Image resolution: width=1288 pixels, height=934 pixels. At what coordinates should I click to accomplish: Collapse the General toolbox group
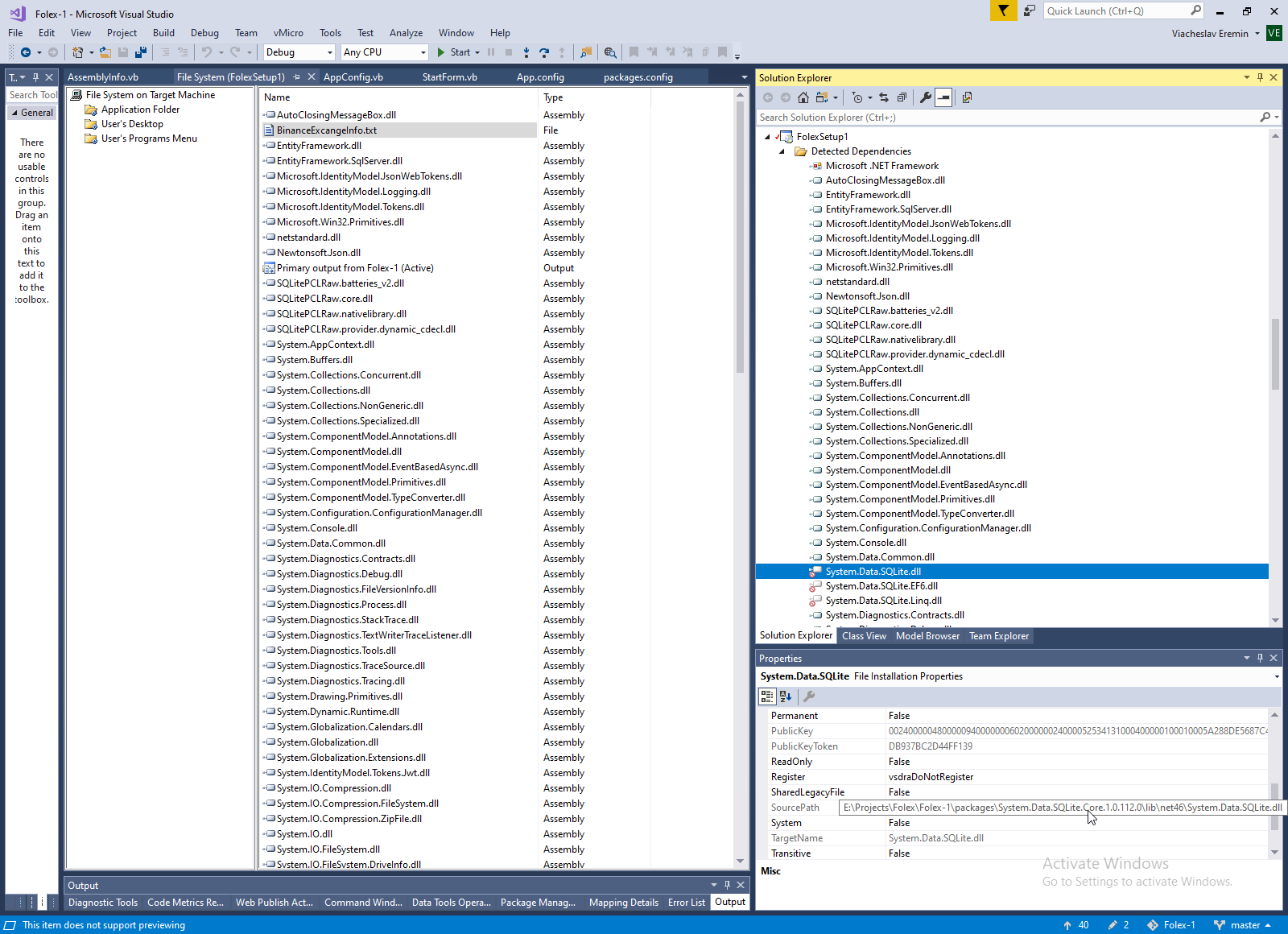(14, 113)
